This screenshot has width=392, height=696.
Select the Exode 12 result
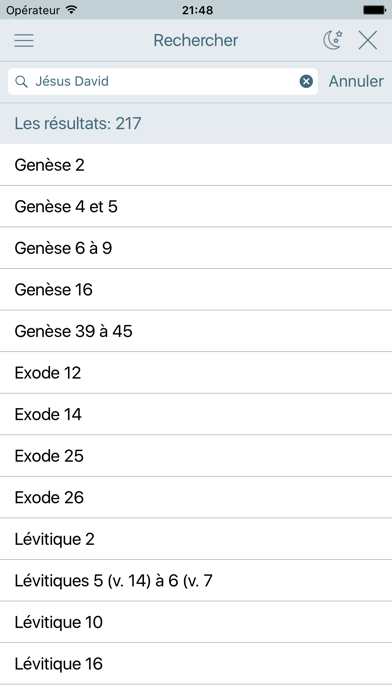click(x=196, y=373)
